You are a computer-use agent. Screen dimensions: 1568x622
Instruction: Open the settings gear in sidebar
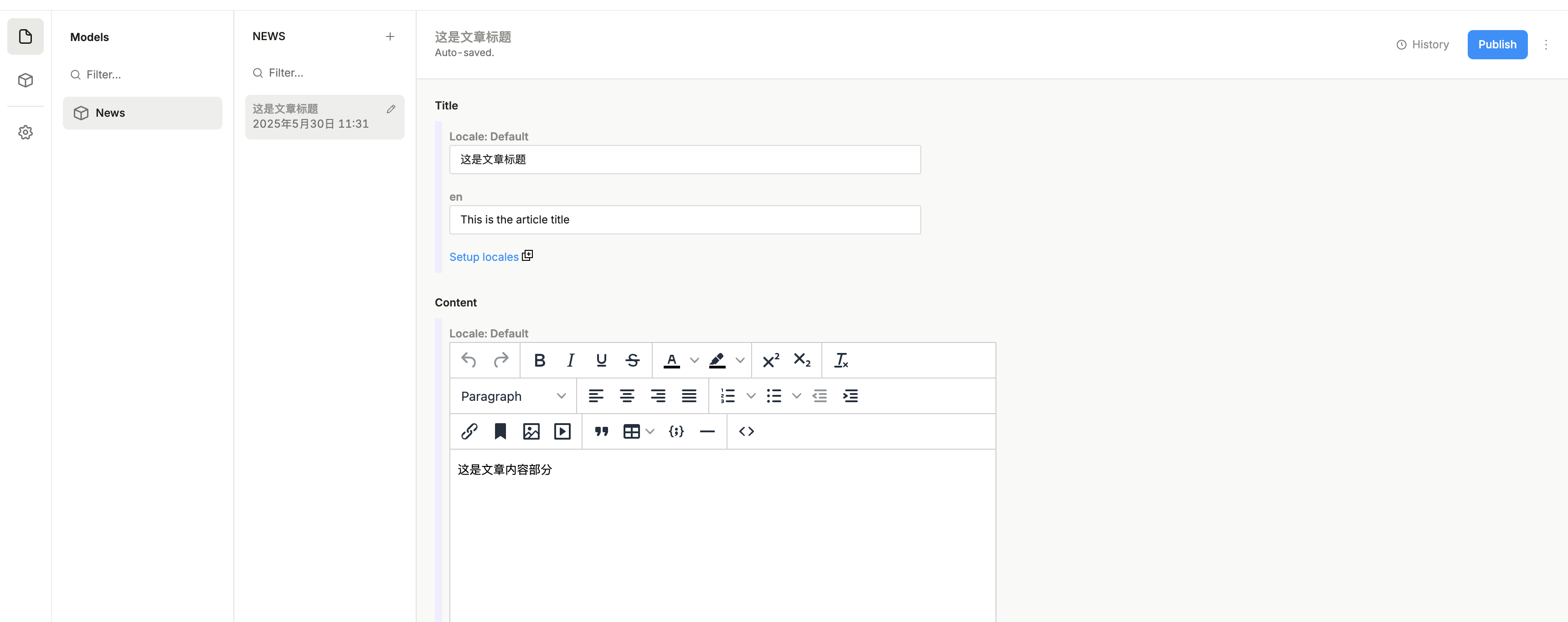tap(26, 132)
